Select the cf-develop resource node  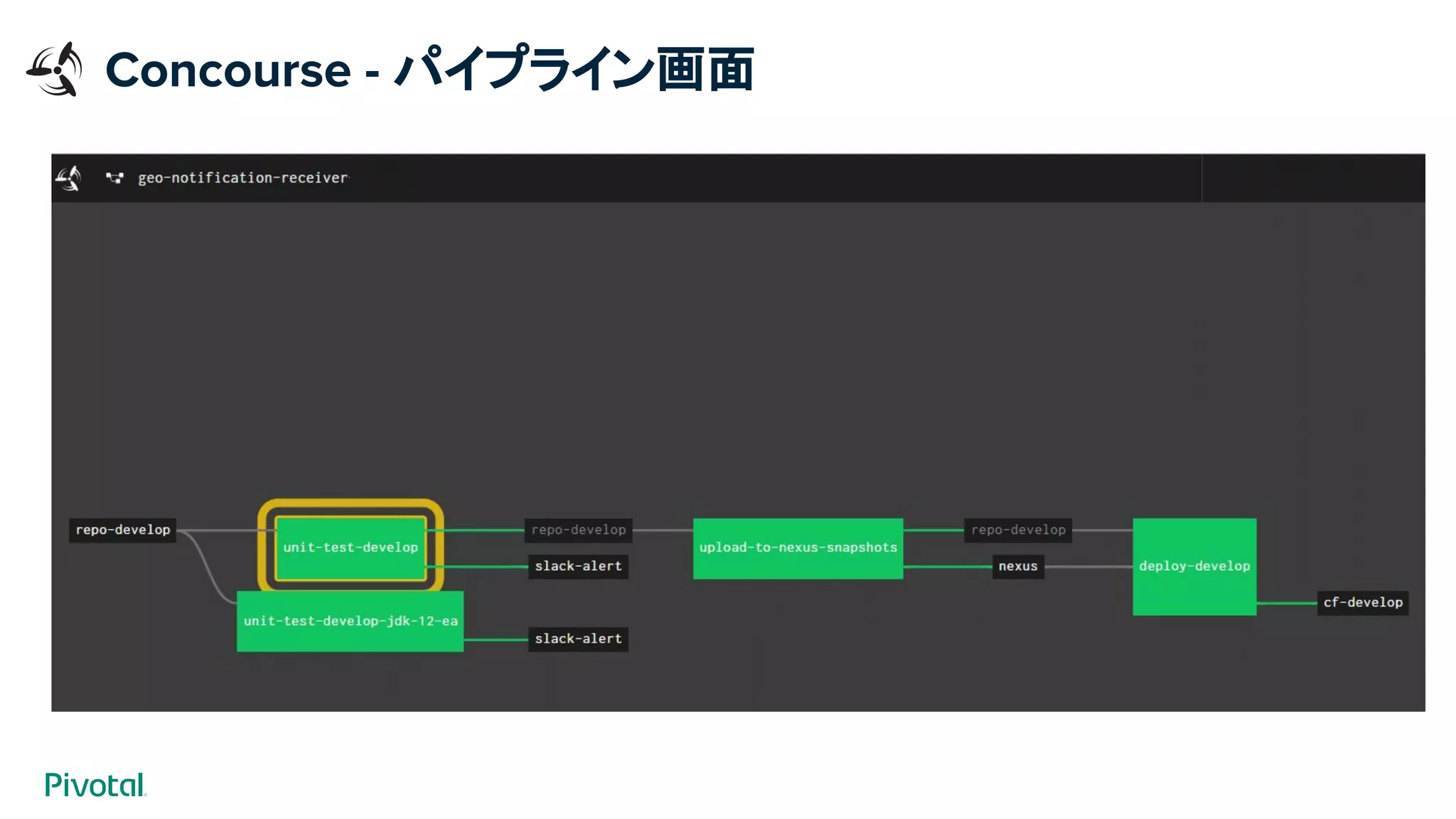(1362, 602)
